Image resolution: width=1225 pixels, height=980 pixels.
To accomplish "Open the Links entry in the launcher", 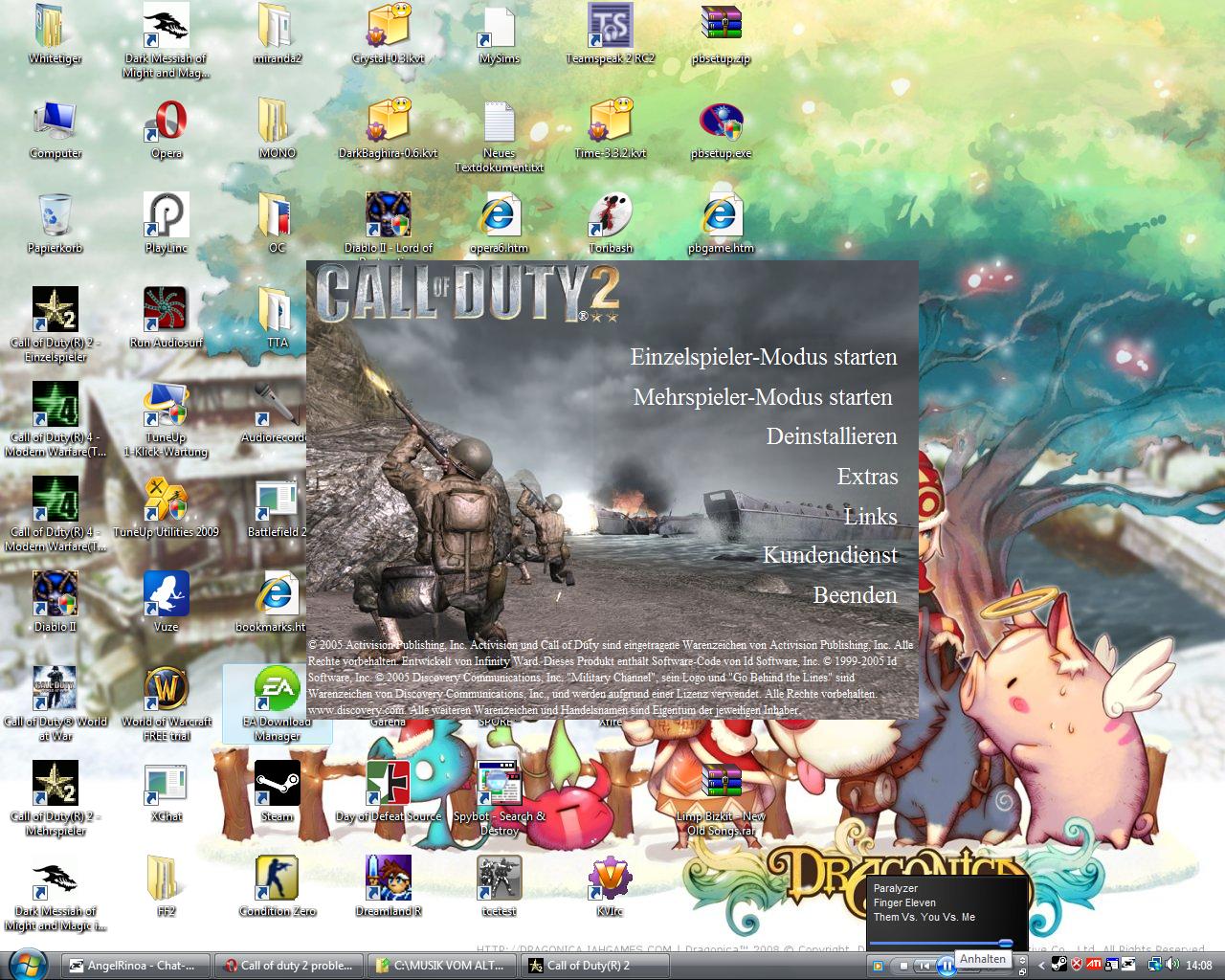I will point(870,517).
